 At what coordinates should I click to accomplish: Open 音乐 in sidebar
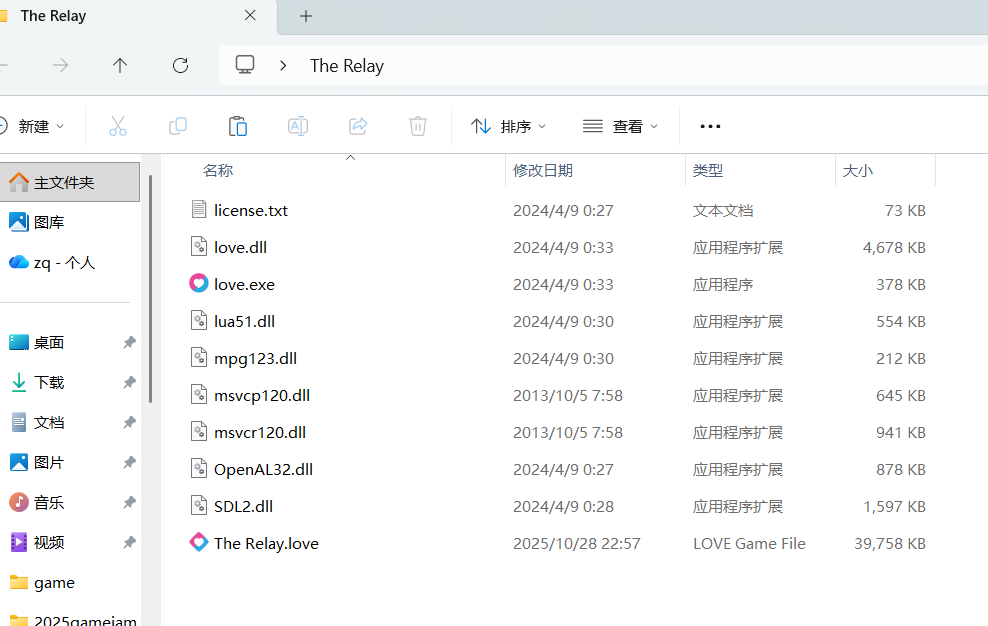click(37, 502)
